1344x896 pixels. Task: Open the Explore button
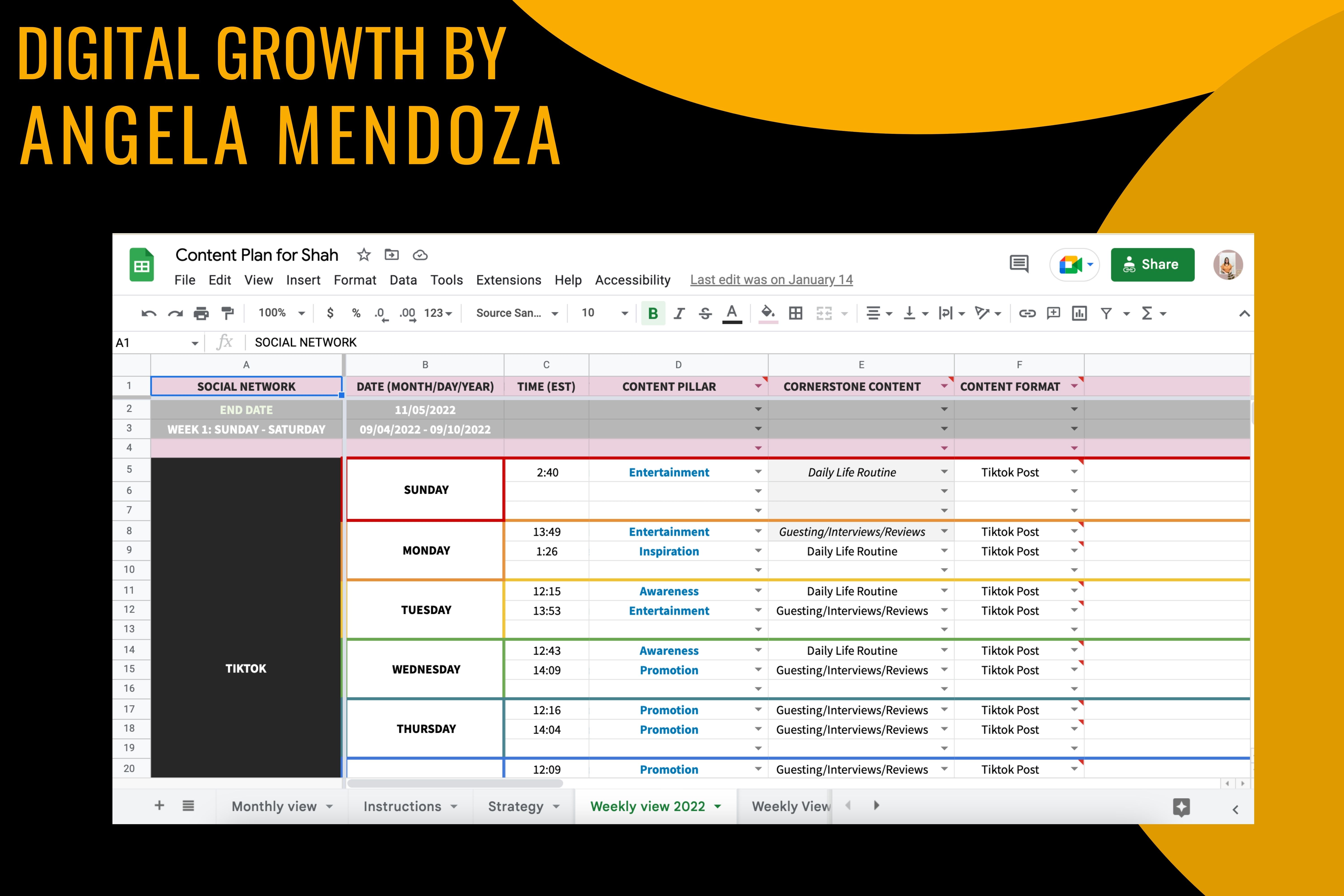pos(1181,807)
